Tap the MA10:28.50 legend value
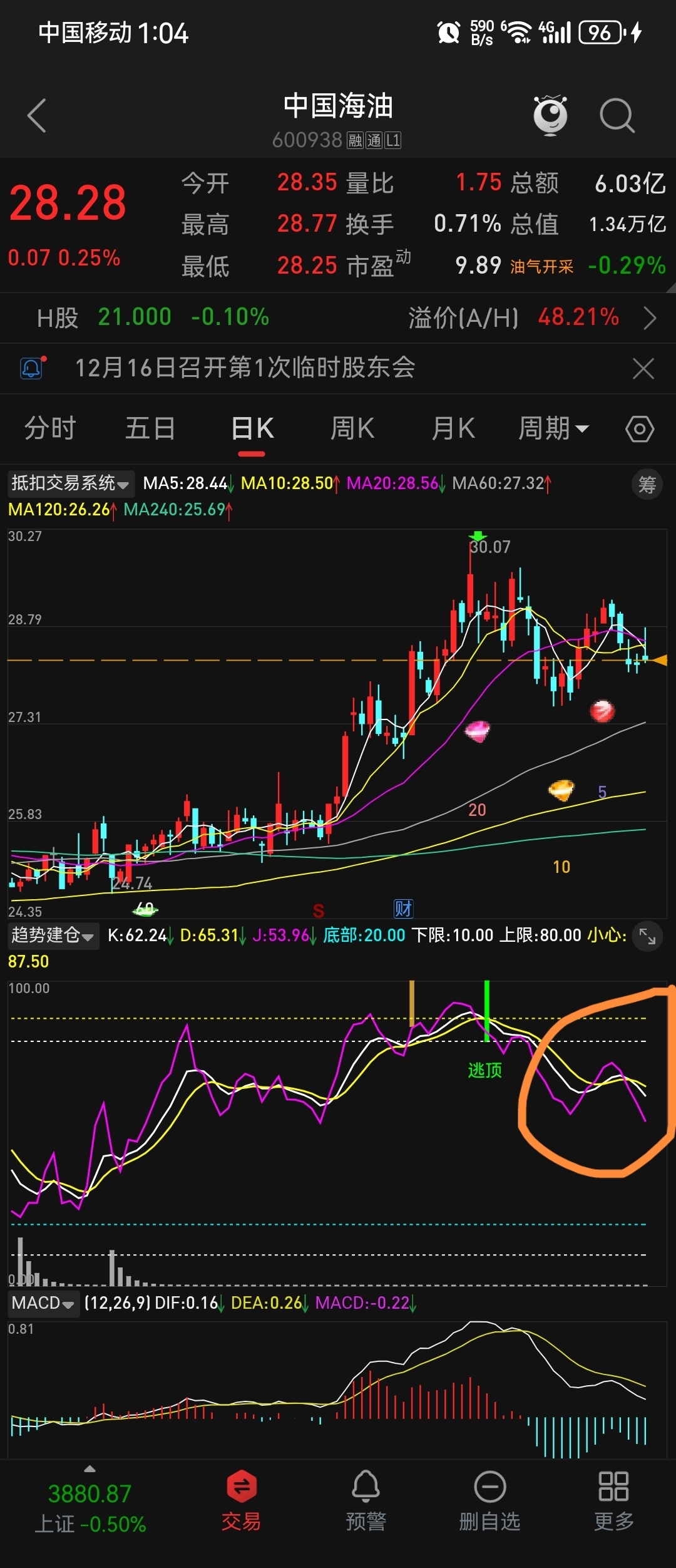 point(287,483)
